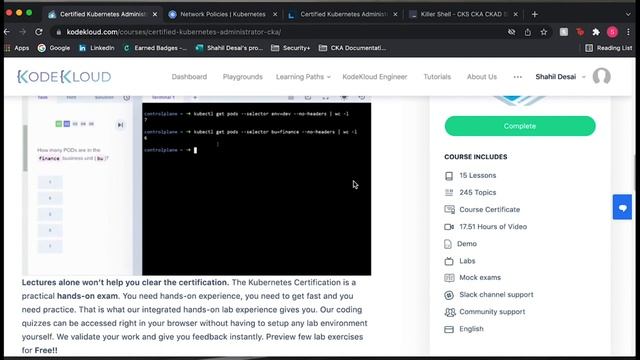
Task: Open Tutorials nav item
Action: pos(437,77)
